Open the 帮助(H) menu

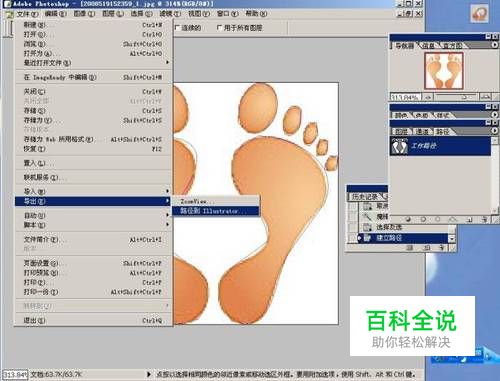(256, 14)
